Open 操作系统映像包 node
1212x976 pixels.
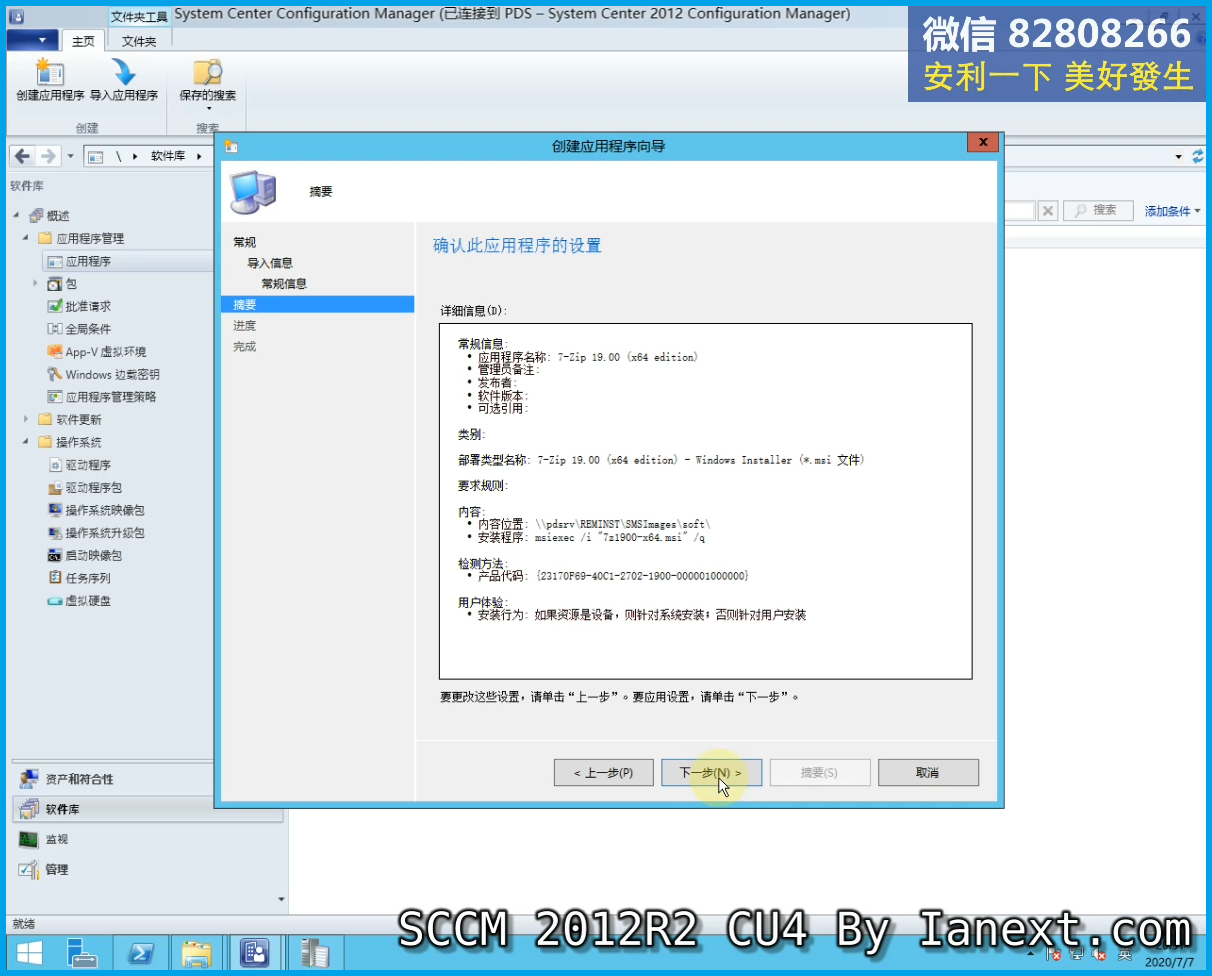point(104,510)
